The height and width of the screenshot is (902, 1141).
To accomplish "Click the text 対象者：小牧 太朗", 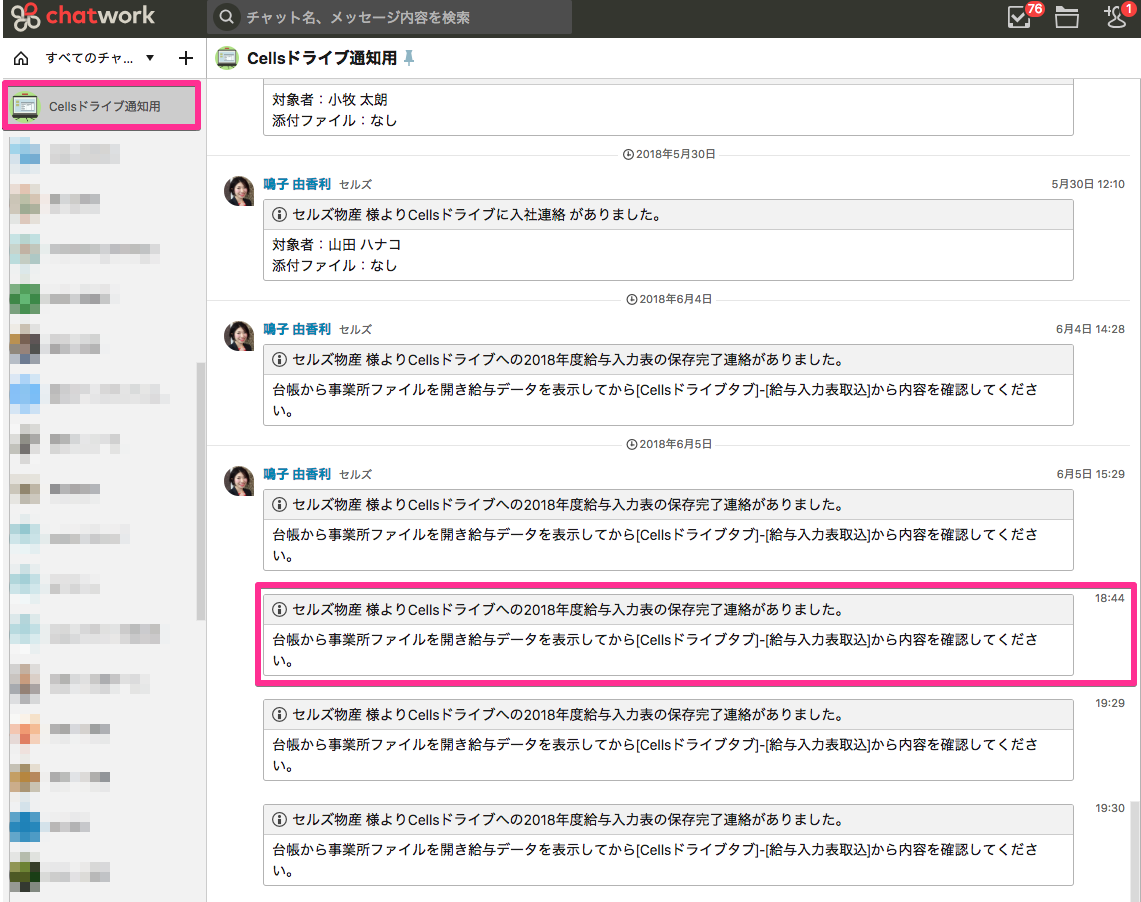I will [x=330, y=99].
